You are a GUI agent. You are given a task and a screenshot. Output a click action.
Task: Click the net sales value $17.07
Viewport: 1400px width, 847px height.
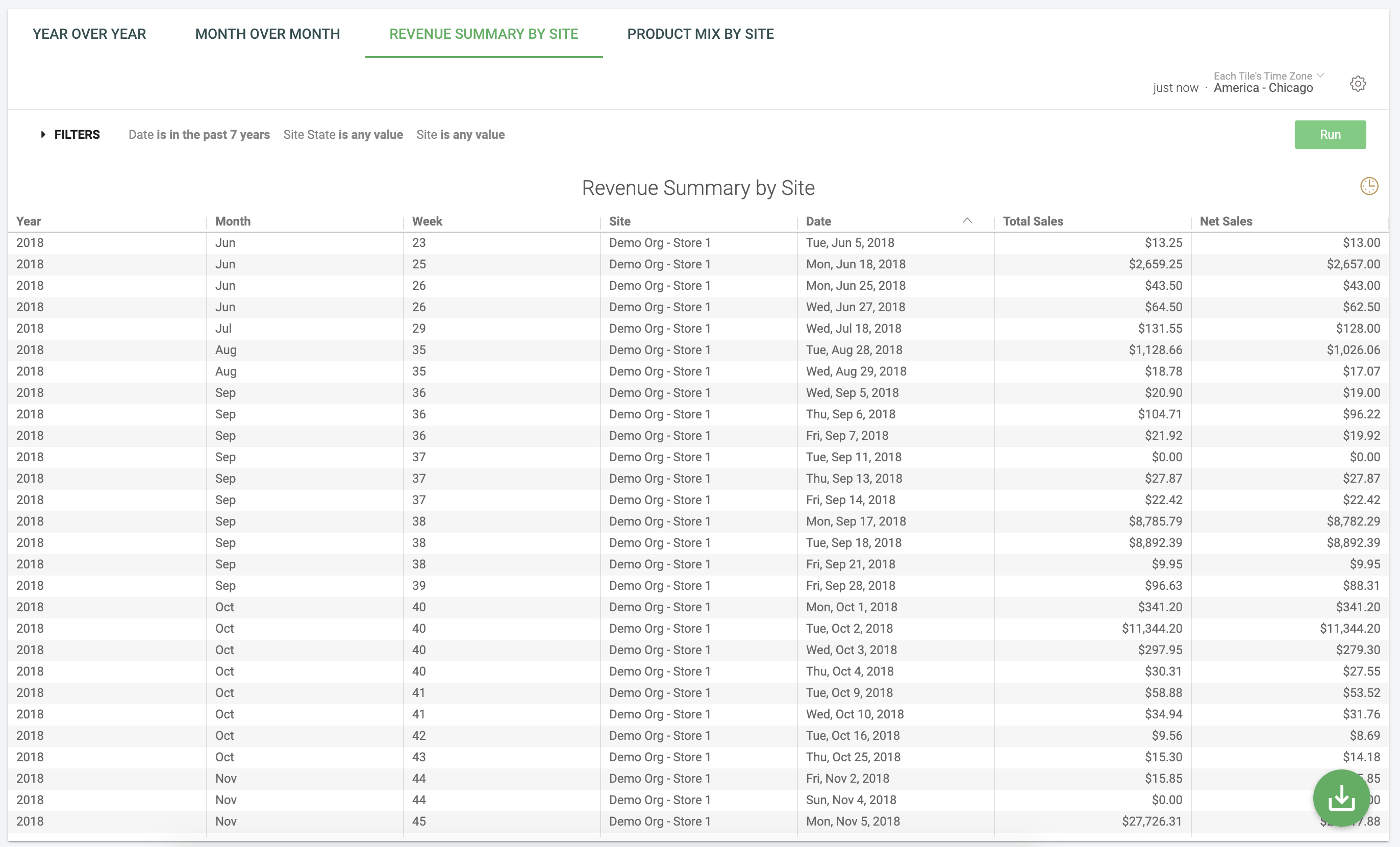click(x=1361, y=371)
